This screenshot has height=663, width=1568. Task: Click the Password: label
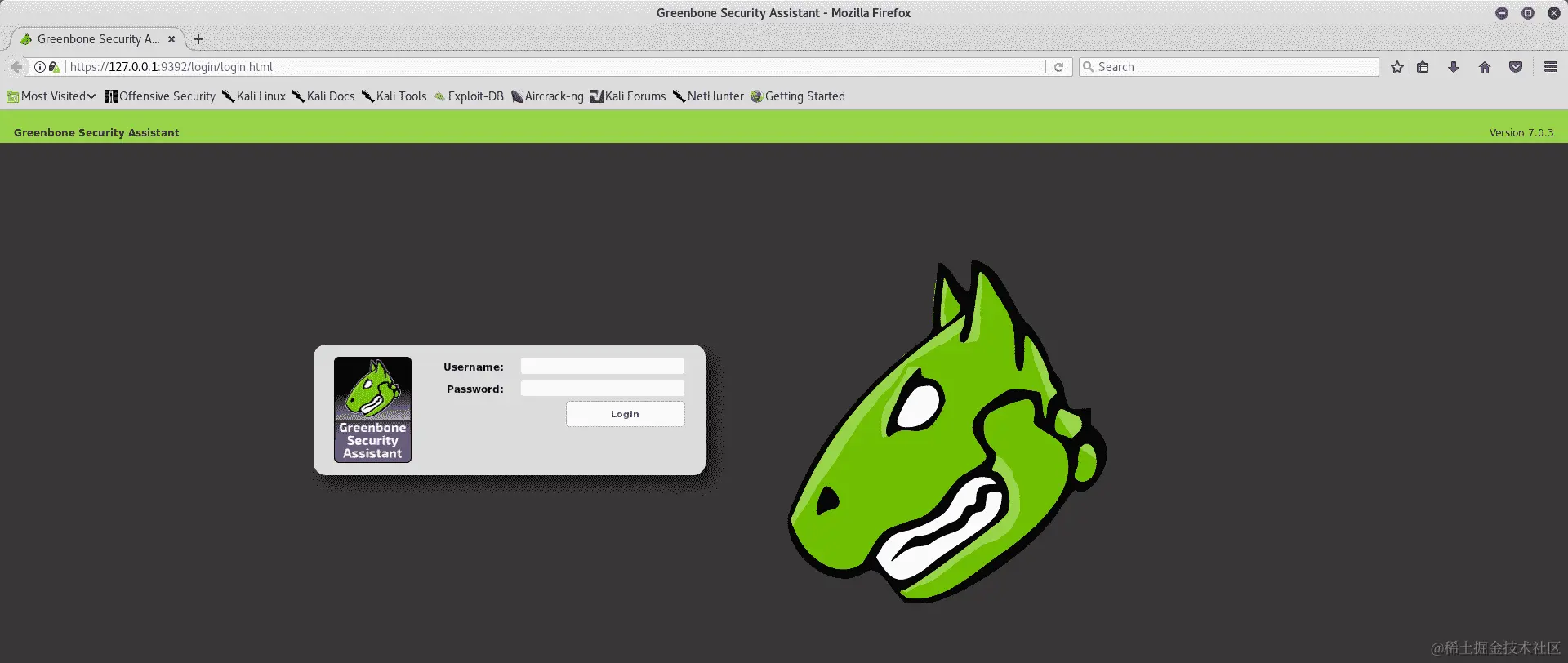coord(475,389)
